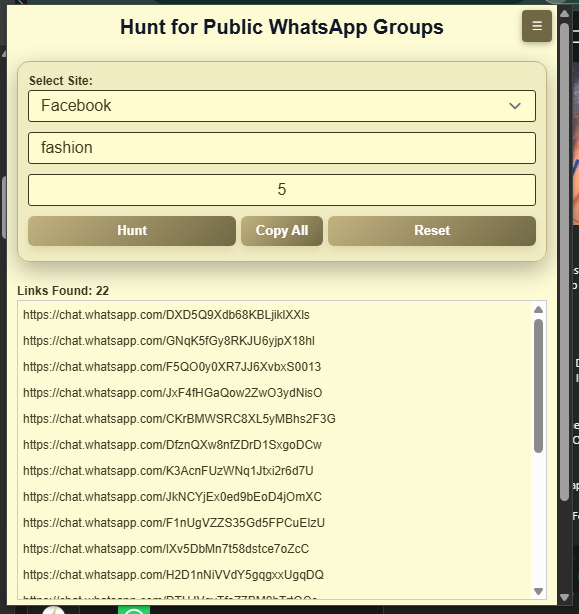Image resolution: width=579 pixels, height=614 pixels.
Task: Open the GNqK5fGy8RKJU6yjpX18hl group link
Action: click(x=169, y=341)
